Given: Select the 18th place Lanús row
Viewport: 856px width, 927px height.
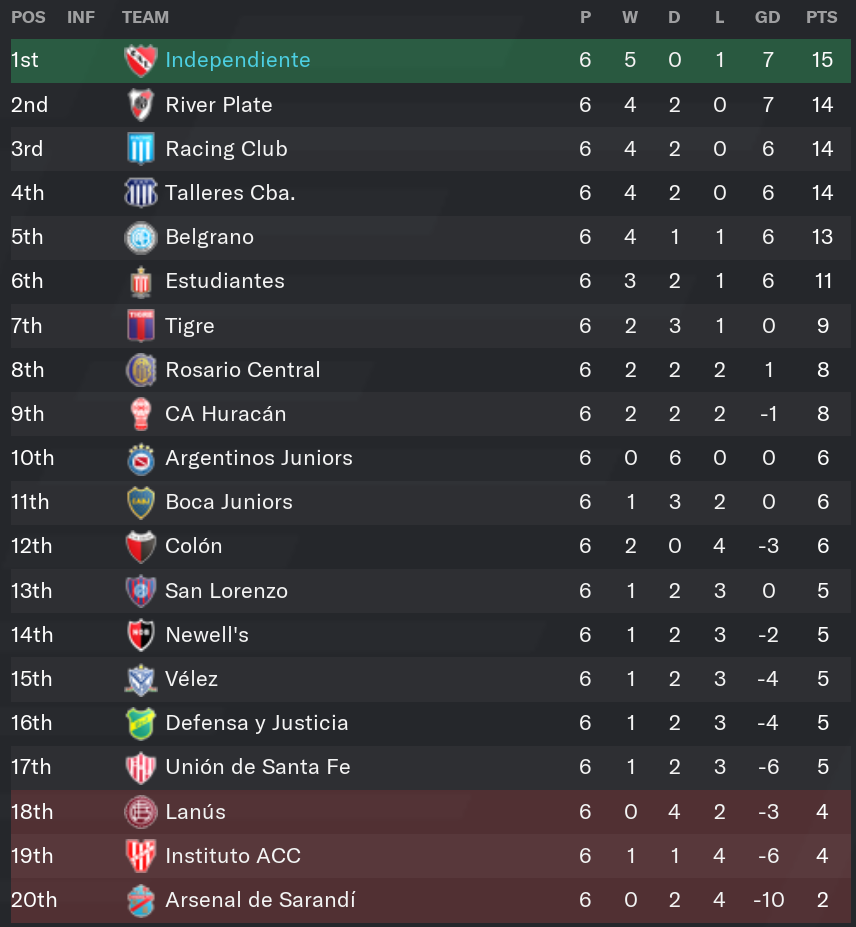Looking at the screenshot, I should (431, 812).
